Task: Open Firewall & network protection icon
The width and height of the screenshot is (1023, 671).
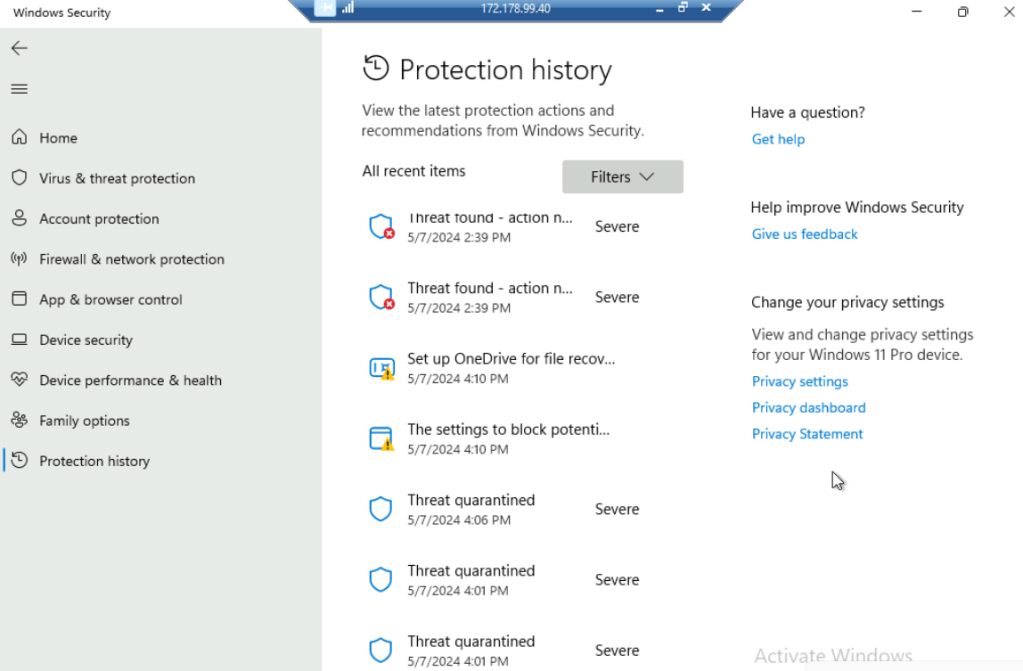Action: 19,259
